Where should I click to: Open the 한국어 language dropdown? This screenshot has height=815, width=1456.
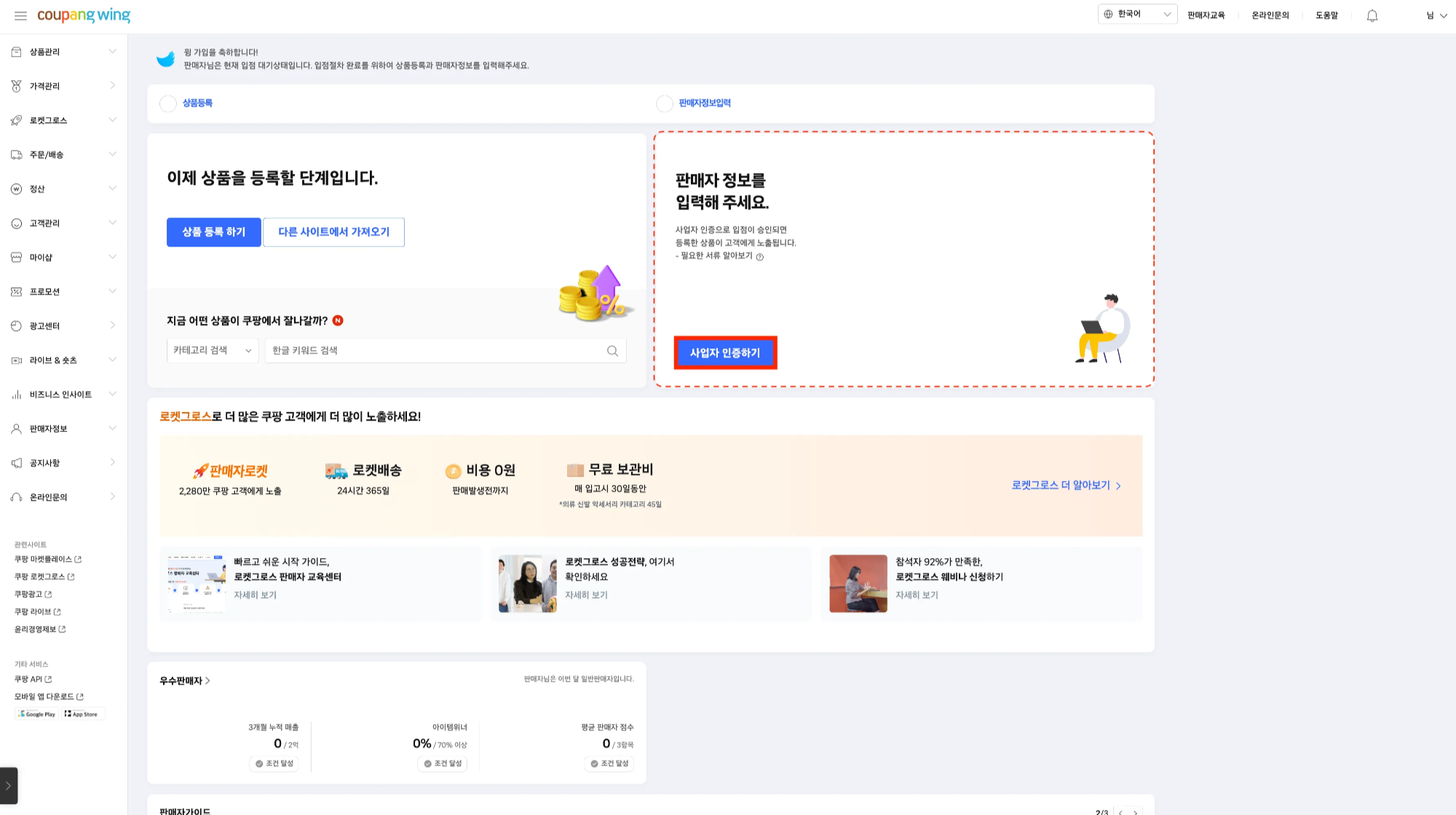(1136, 13)
